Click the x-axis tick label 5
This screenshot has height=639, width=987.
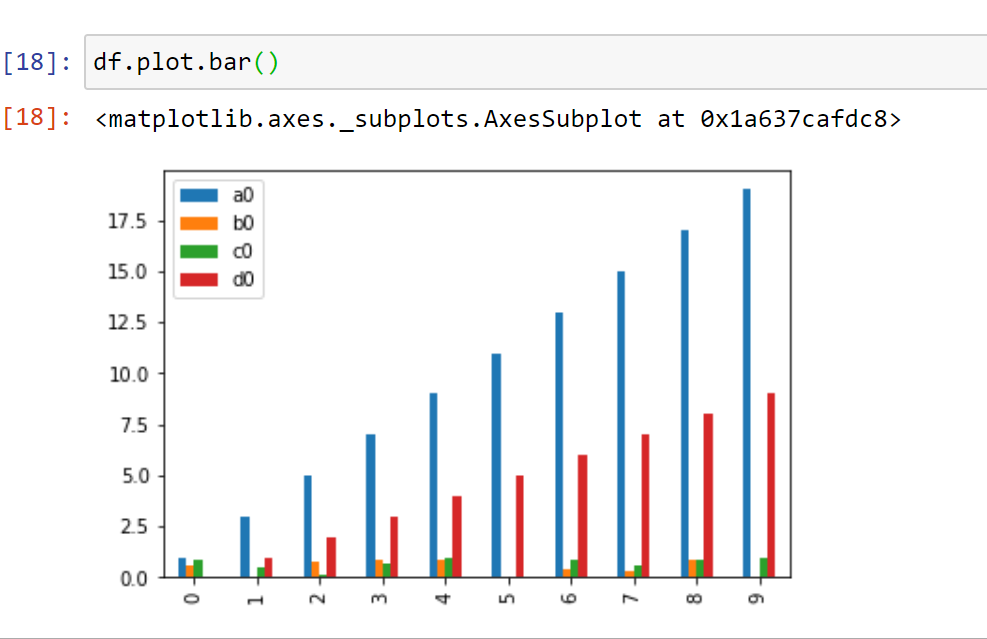click(x=506, y=598)
